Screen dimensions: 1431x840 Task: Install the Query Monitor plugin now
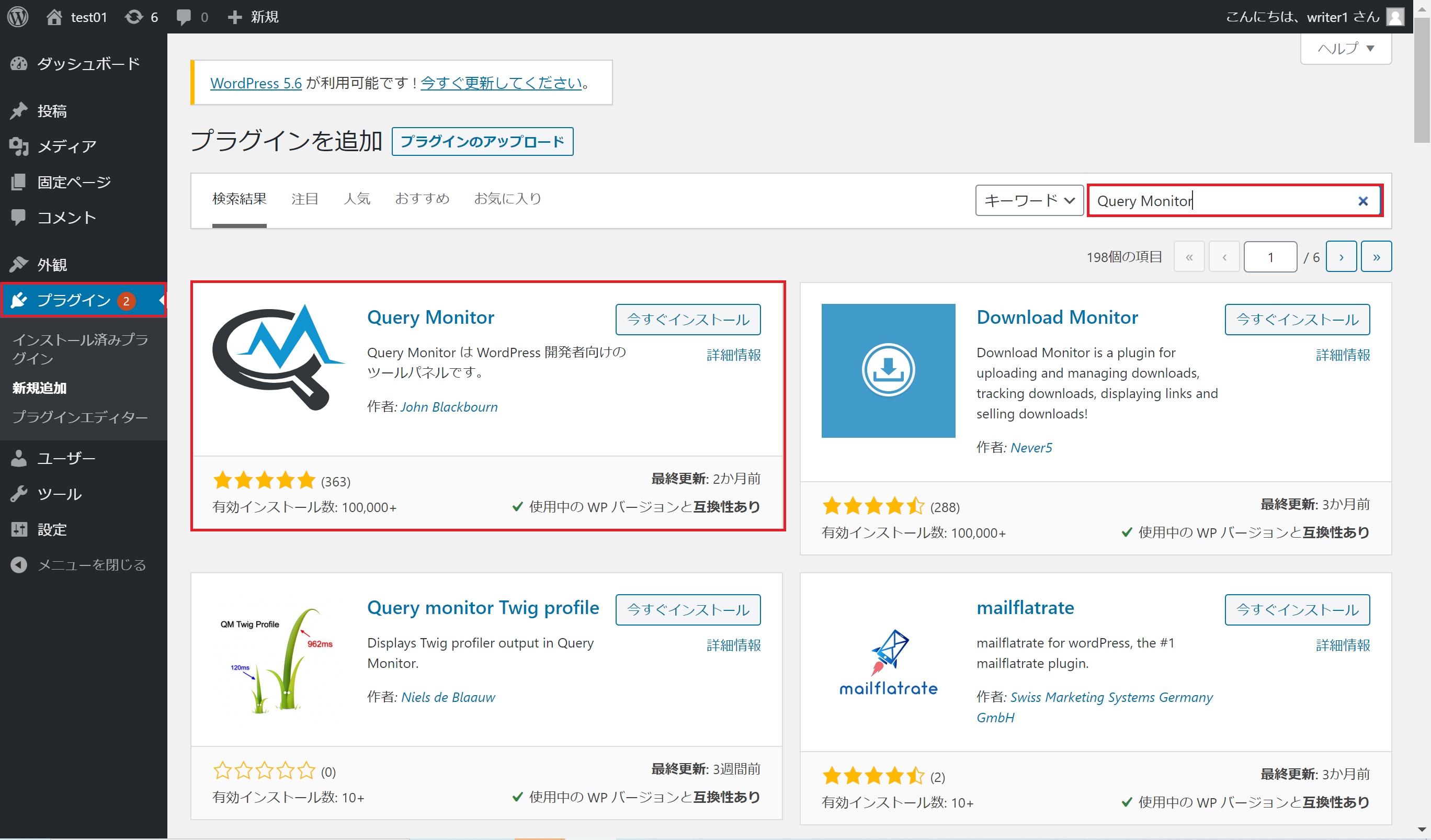pyautogui.click(x=688, y=319)
